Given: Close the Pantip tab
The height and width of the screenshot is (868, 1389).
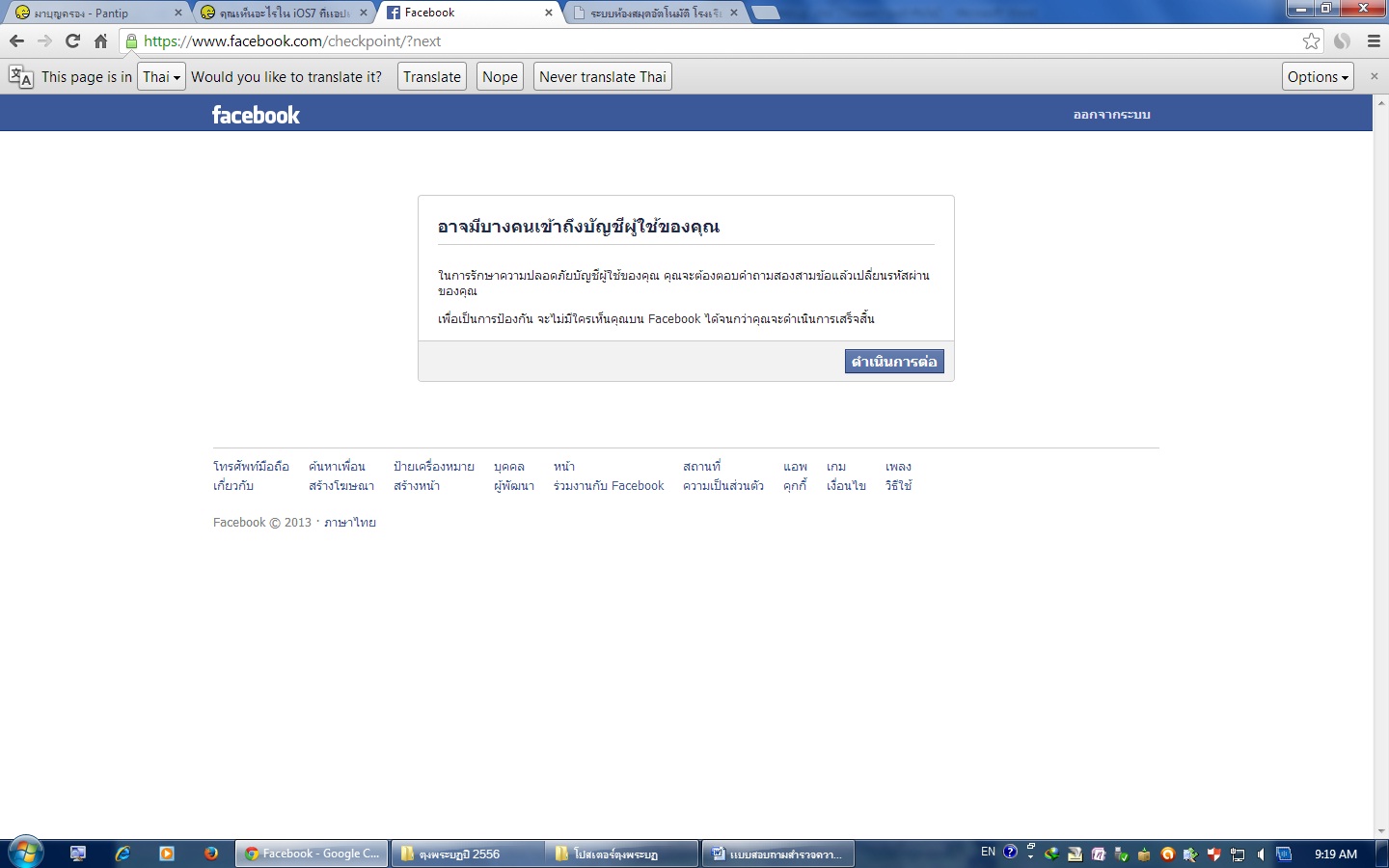Looking at the screenshot, I should pyautogui.click(x=178, y=13).
